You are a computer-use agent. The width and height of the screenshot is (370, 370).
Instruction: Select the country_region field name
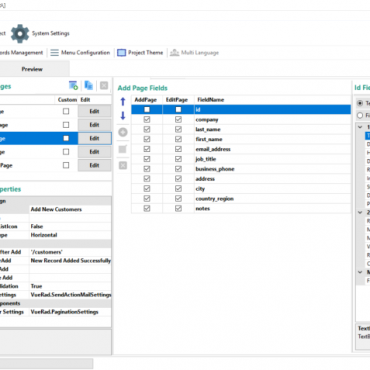[x=215, y=199]
